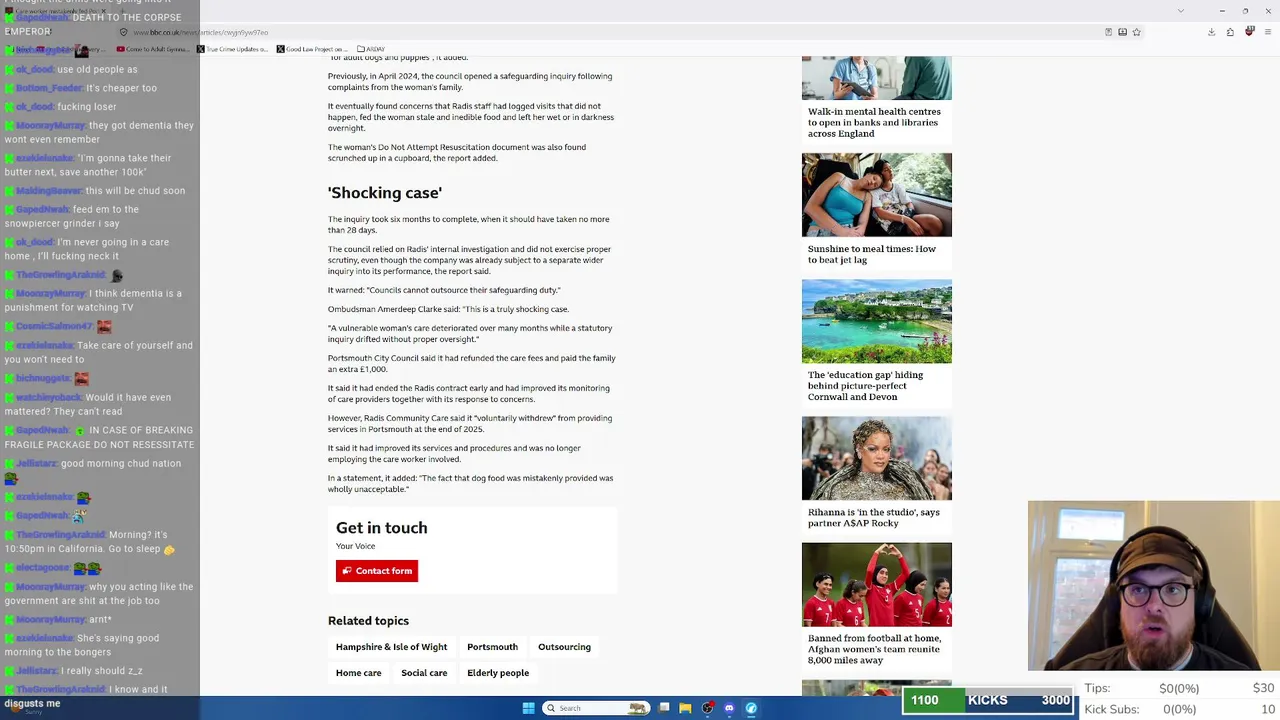
Task: Click the picture-in-picture icon beside the bookmark star
Action: tap(1122, 32)
